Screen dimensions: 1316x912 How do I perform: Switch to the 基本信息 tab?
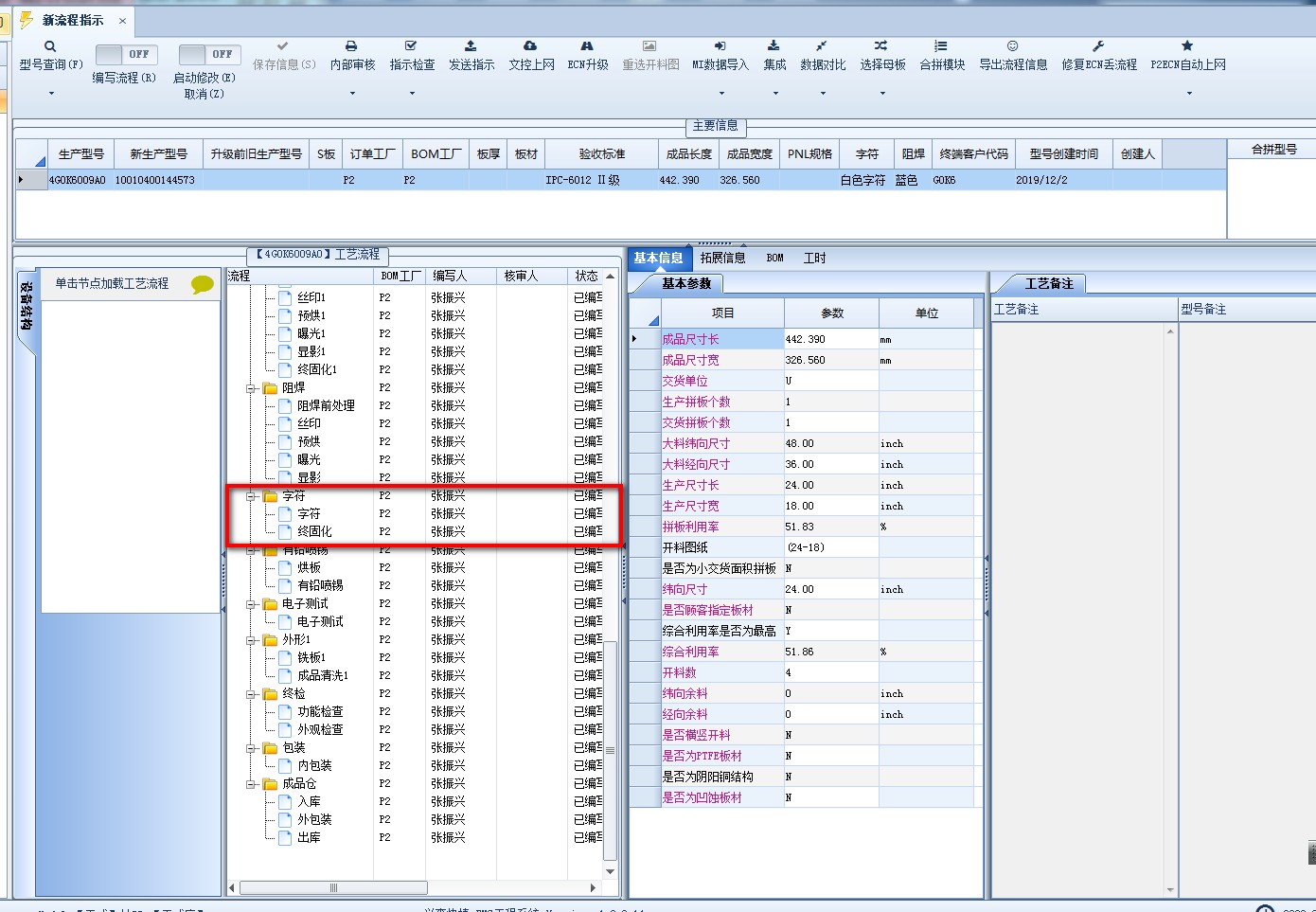pos(658,258)
